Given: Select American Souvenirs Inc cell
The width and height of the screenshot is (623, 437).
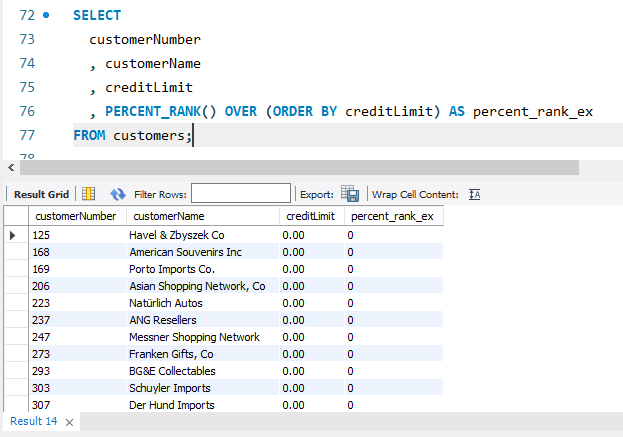Looking at the screenshot, I should click(x=203, y=252).
